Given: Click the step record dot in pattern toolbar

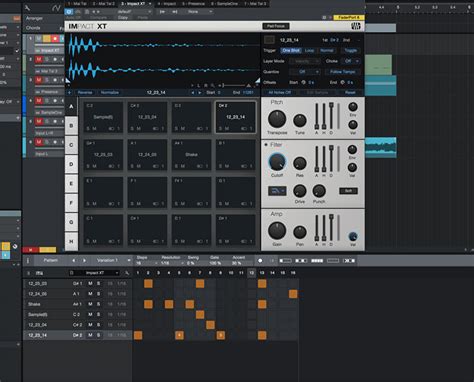Looking at the screenshot, I should tap(260, 260).
